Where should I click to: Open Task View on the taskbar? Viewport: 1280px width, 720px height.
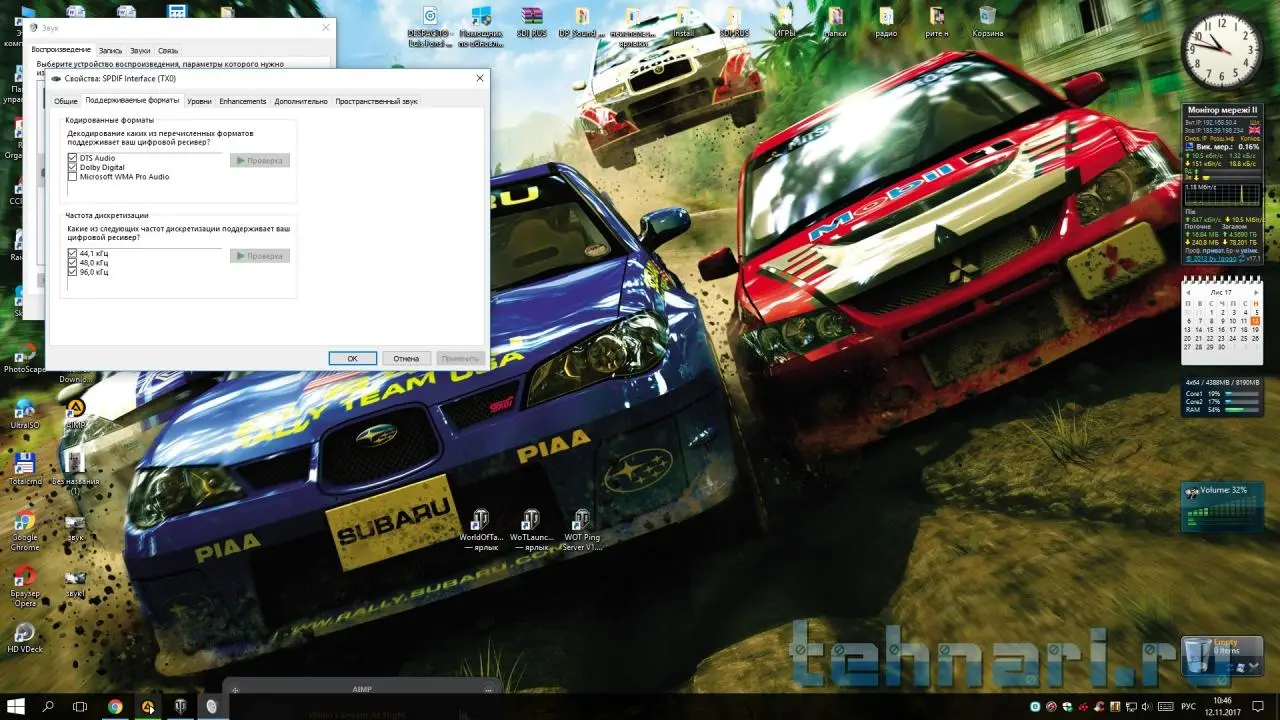coord(81,707)
